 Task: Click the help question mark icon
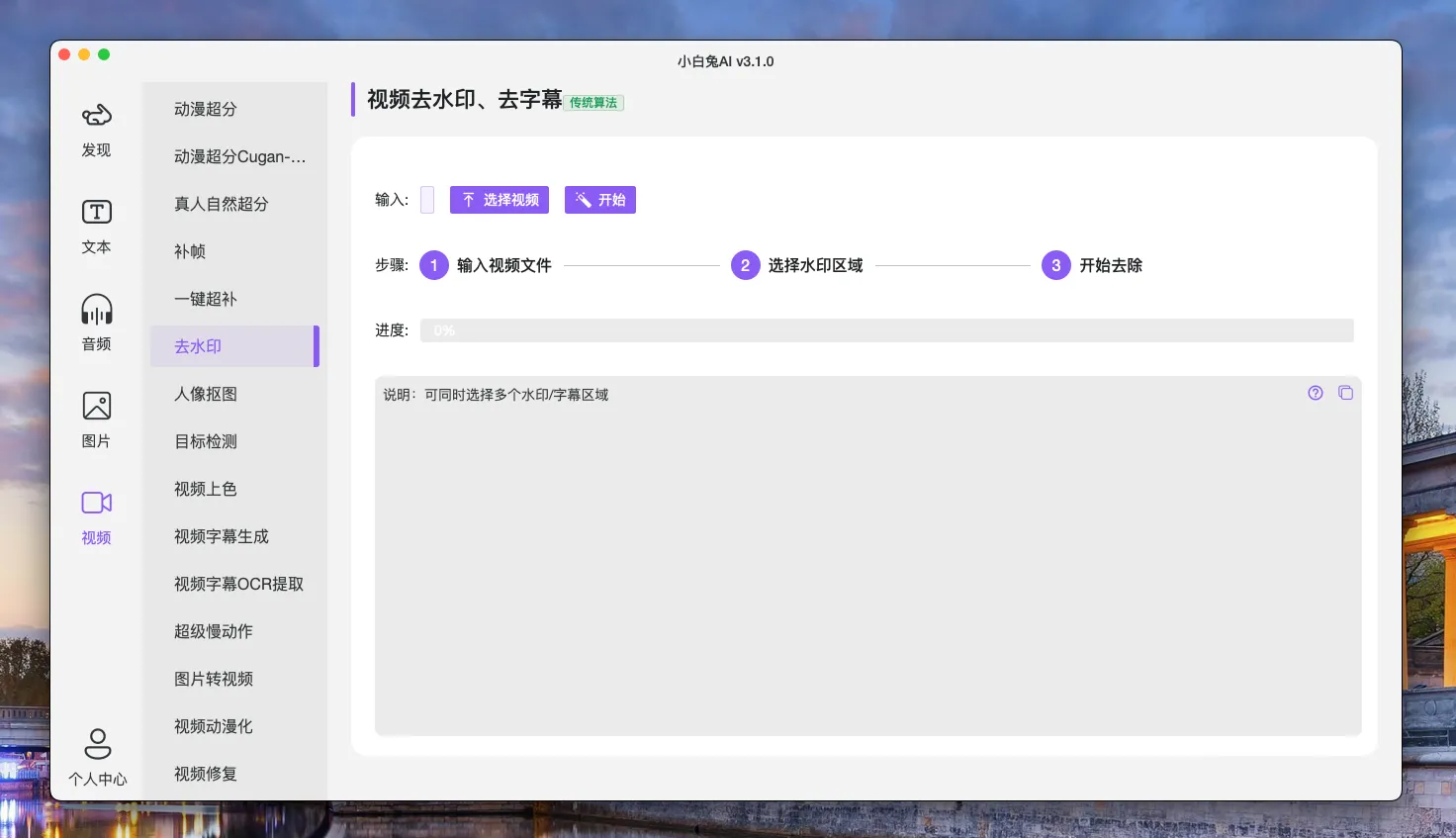click(1316, 393)
